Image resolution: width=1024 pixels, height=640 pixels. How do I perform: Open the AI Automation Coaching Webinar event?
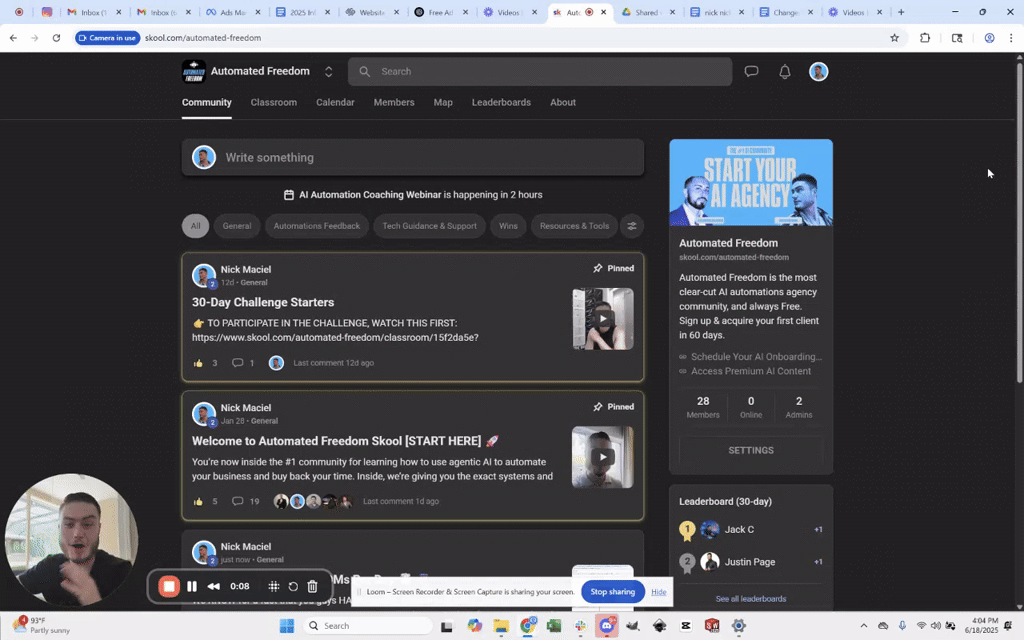[413, 195]
